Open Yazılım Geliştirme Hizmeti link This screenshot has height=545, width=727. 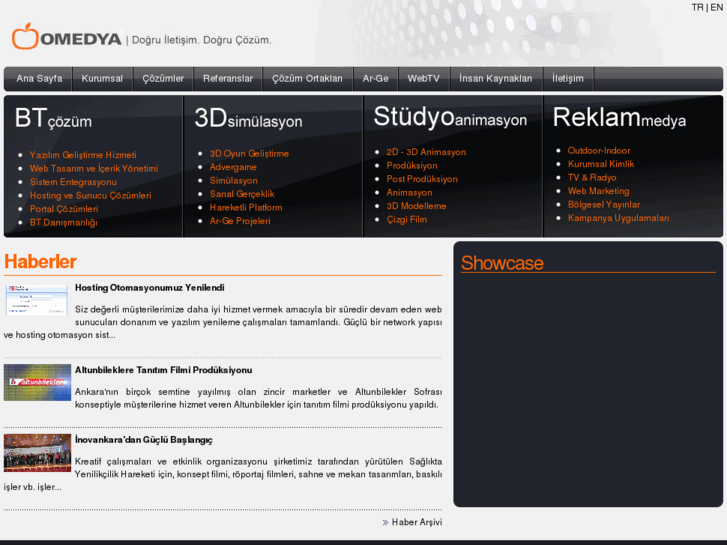tap(83, 155)
